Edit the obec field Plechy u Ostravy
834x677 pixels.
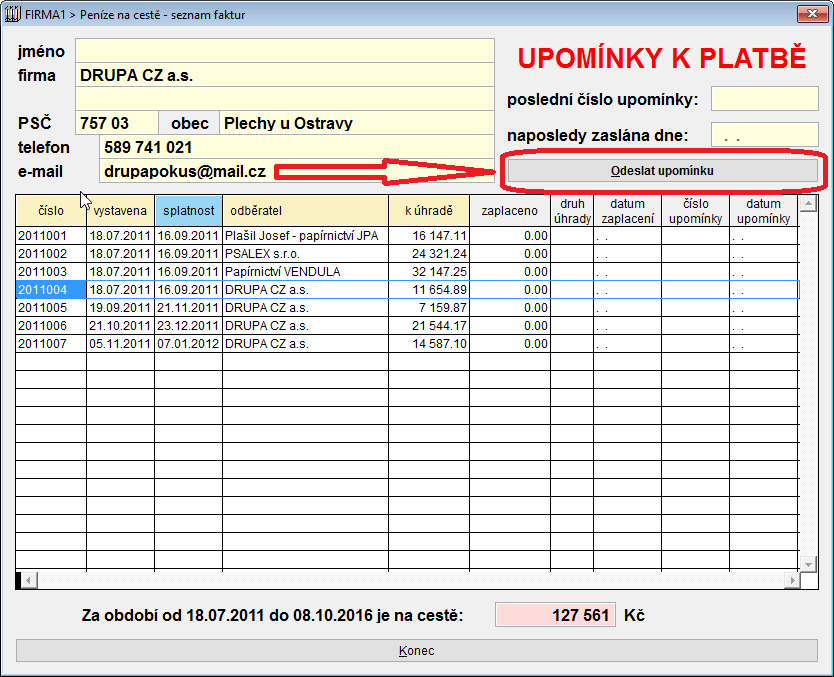pos(357,123)
